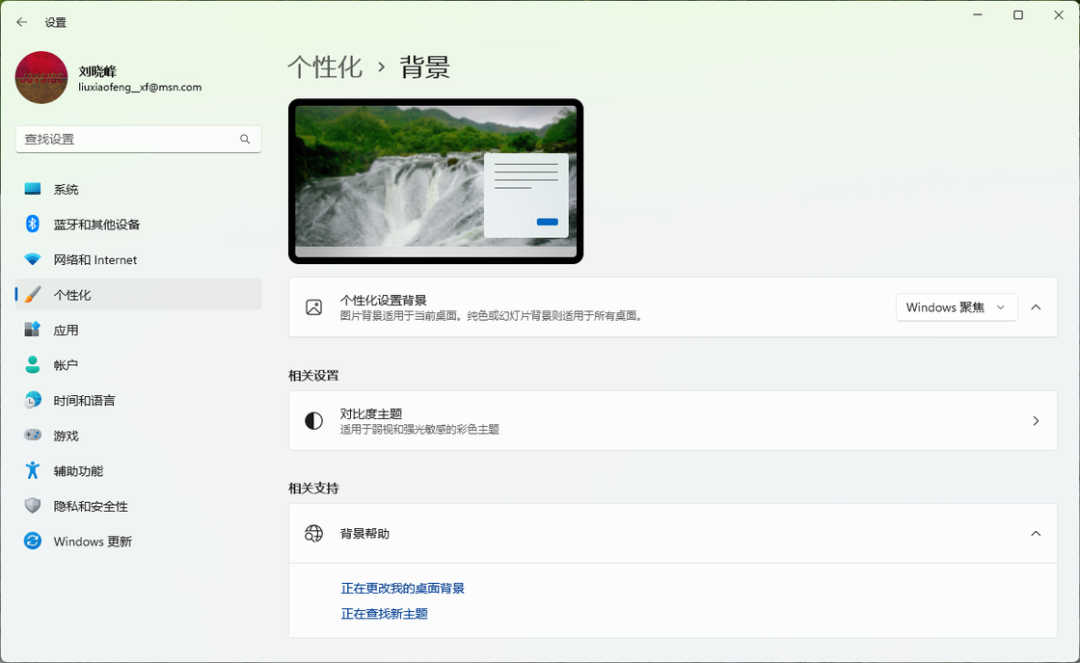Navigate to 隐私和安全性 category
This screenshot has height=663, width=1080.
138,505
